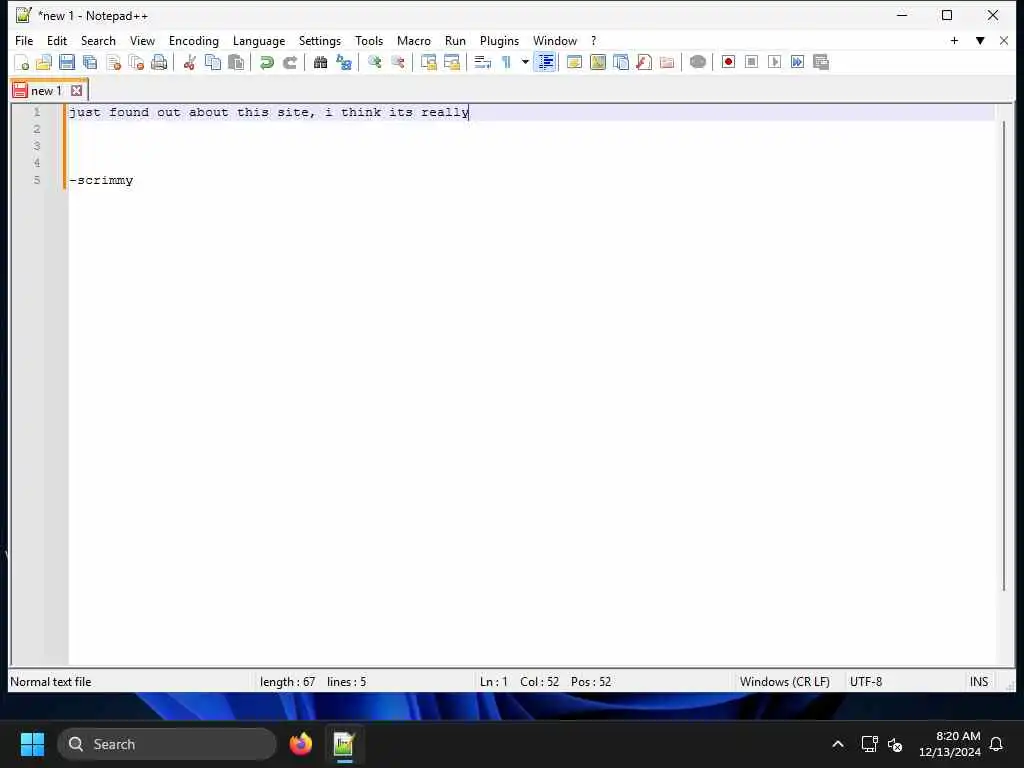Open the Encoding menu

tap(194, 40)
